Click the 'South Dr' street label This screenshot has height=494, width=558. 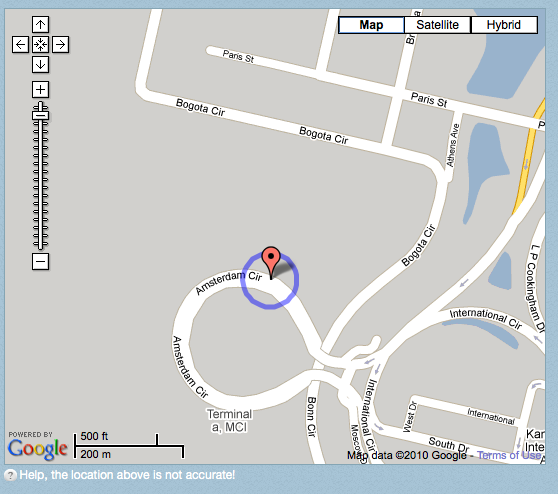point(449,444)
